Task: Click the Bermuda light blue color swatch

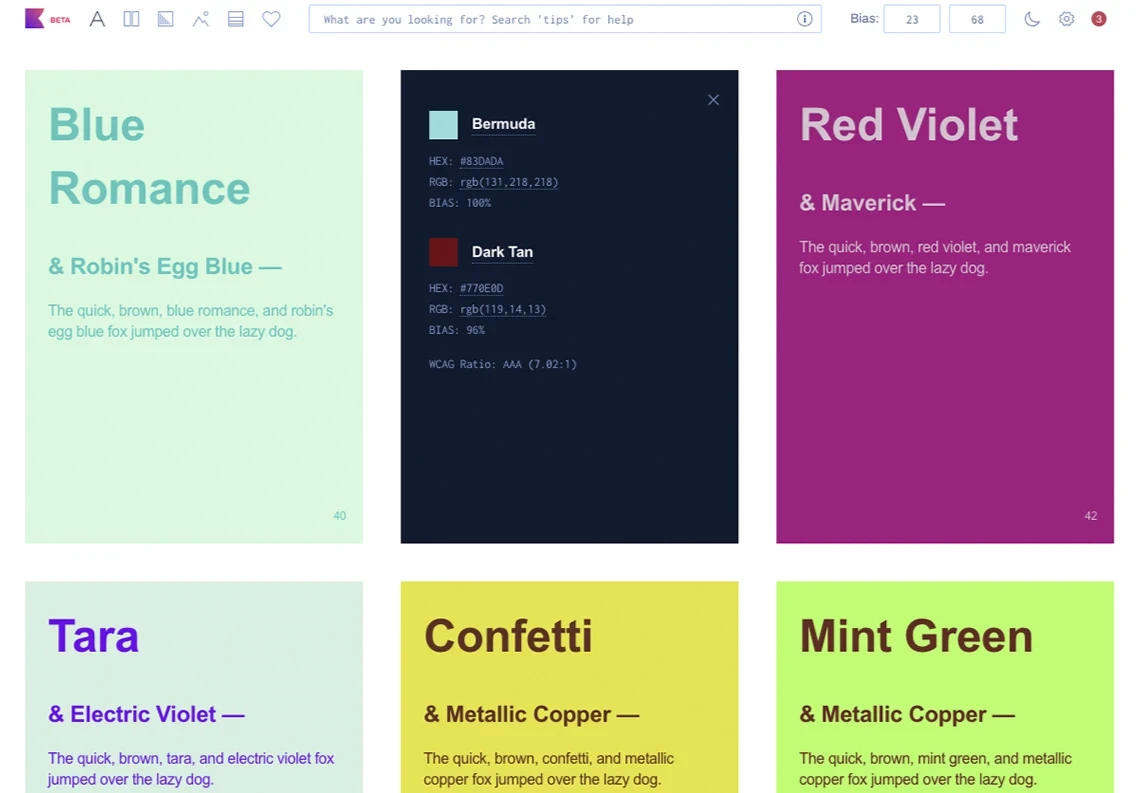Action: click(x=443, y=125)
